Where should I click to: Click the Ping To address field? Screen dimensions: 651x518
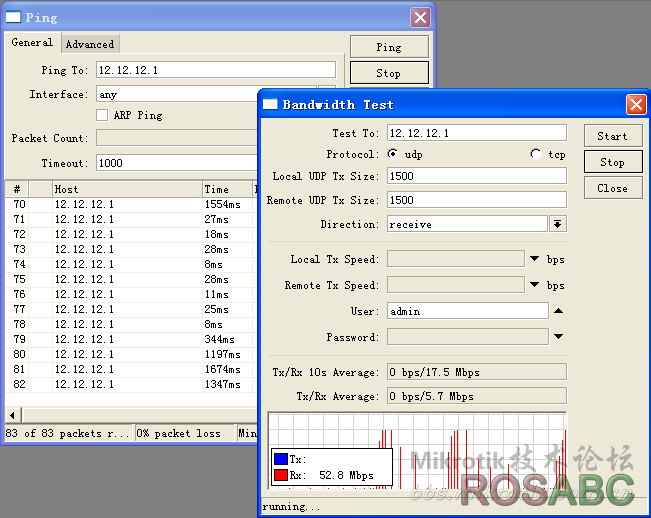pos(216,70)
